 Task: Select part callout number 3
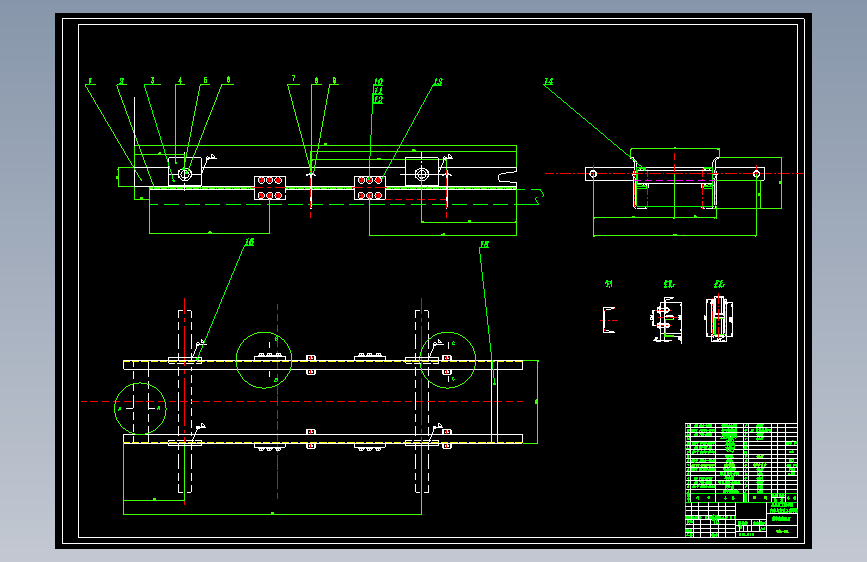click(x=153, y=81)
